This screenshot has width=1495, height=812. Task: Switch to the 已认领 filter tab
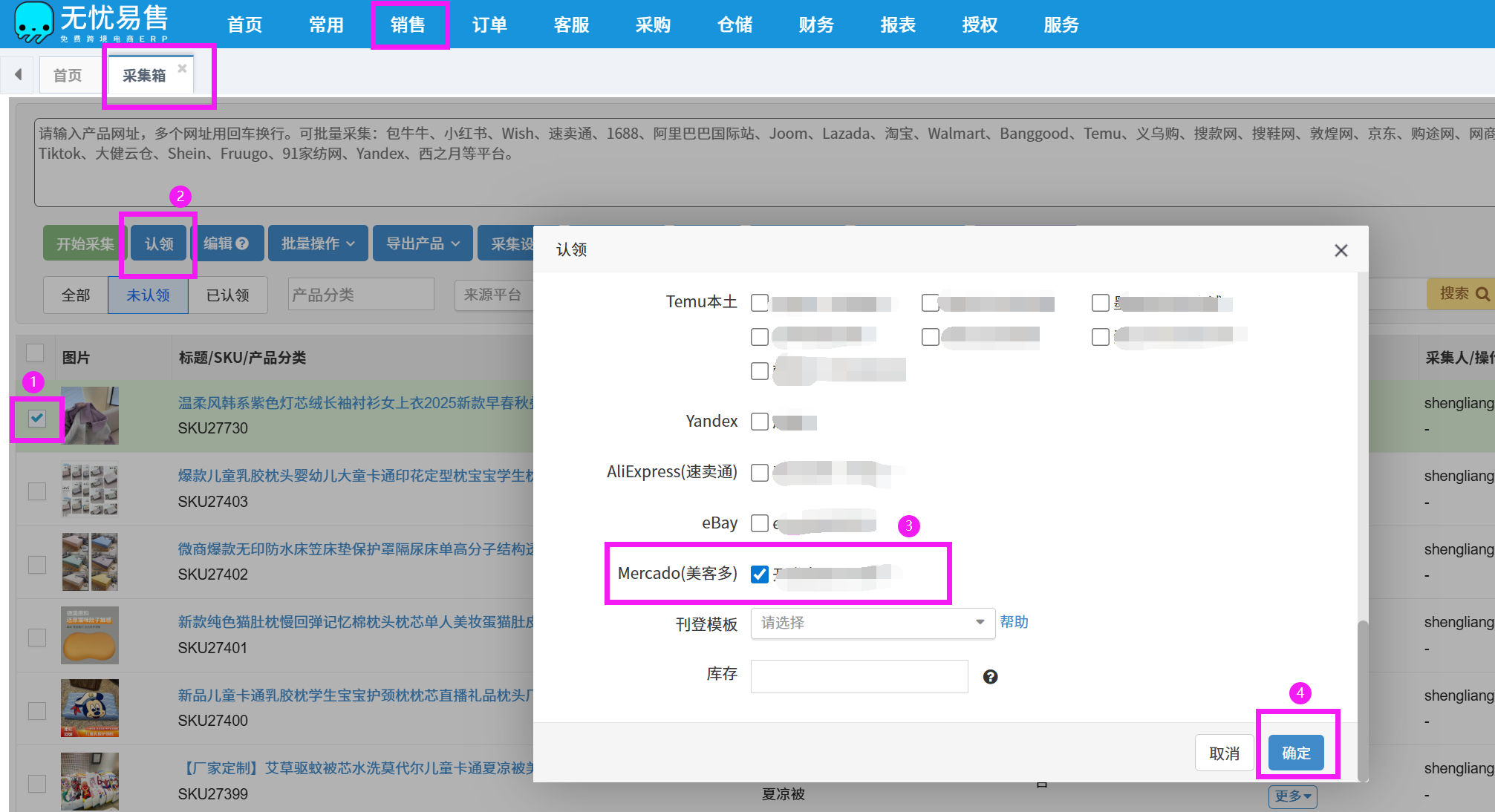[x=227, y=295]
